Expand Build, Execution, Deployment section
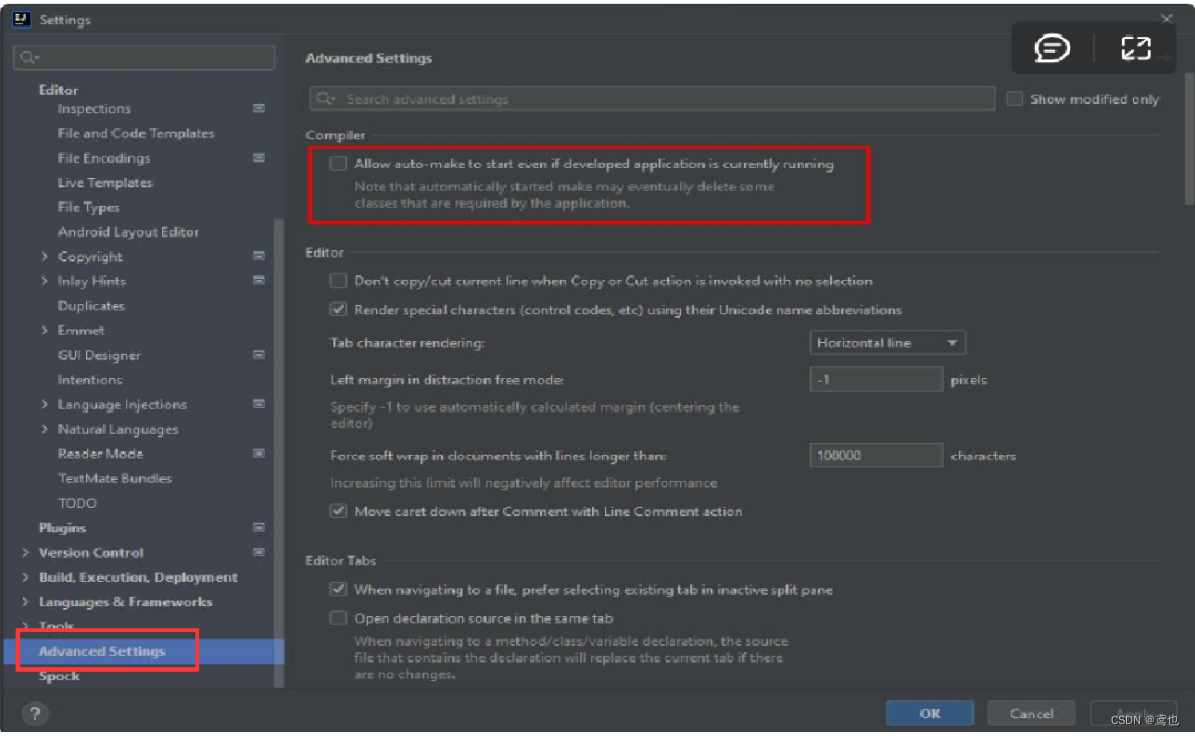The width and height of the screenshot is (1195, 736). (x=25, y=577)
